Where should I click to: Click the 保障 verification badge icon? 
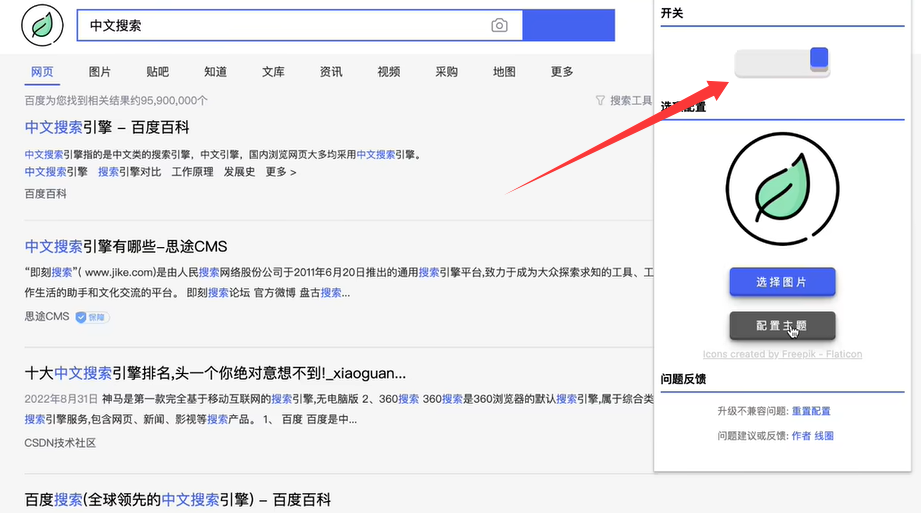pyautogui.click(x=92, y=317)
